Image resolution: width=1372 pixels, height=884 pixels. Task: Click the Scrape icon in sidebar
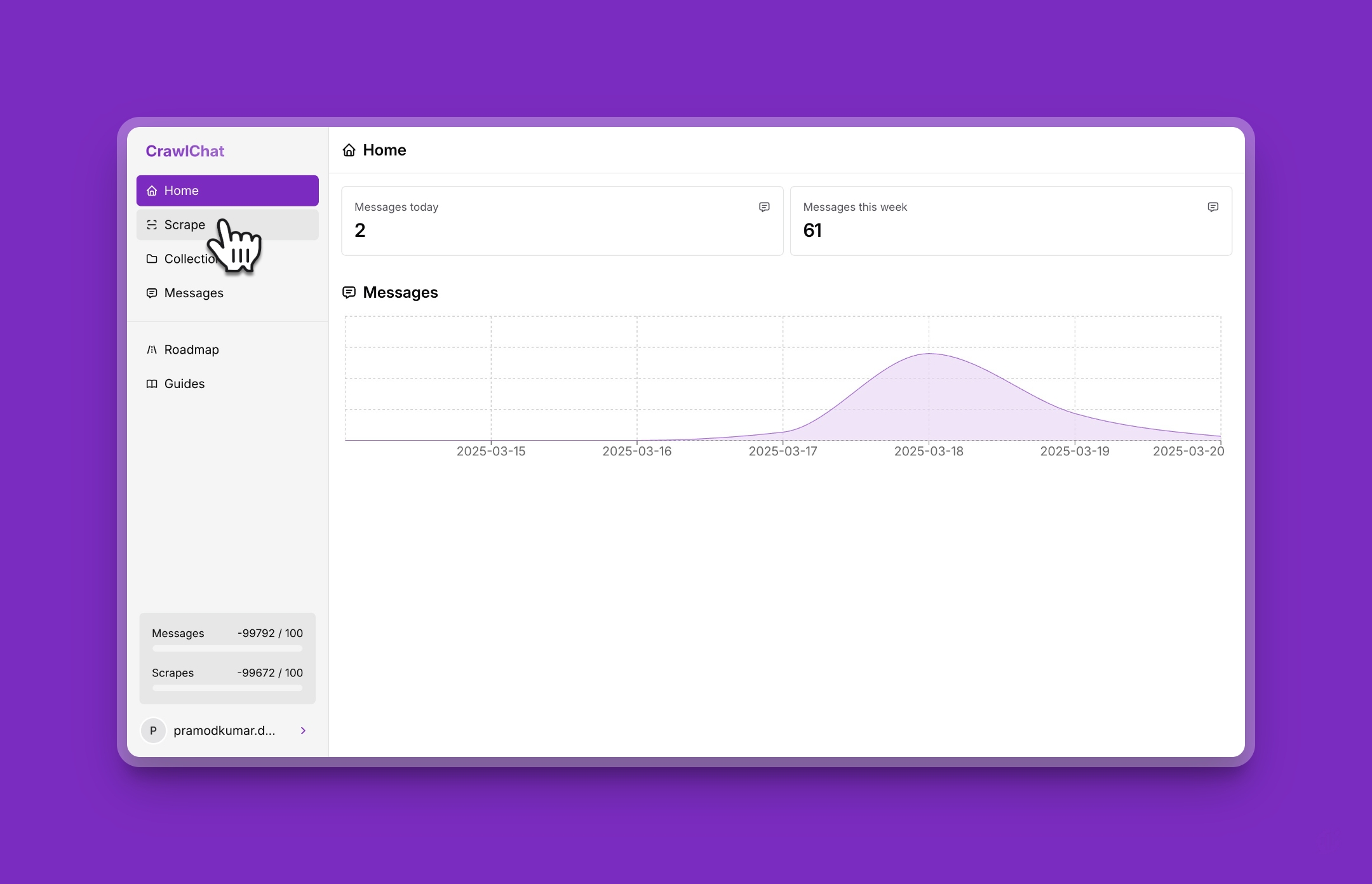pos(152,225)
